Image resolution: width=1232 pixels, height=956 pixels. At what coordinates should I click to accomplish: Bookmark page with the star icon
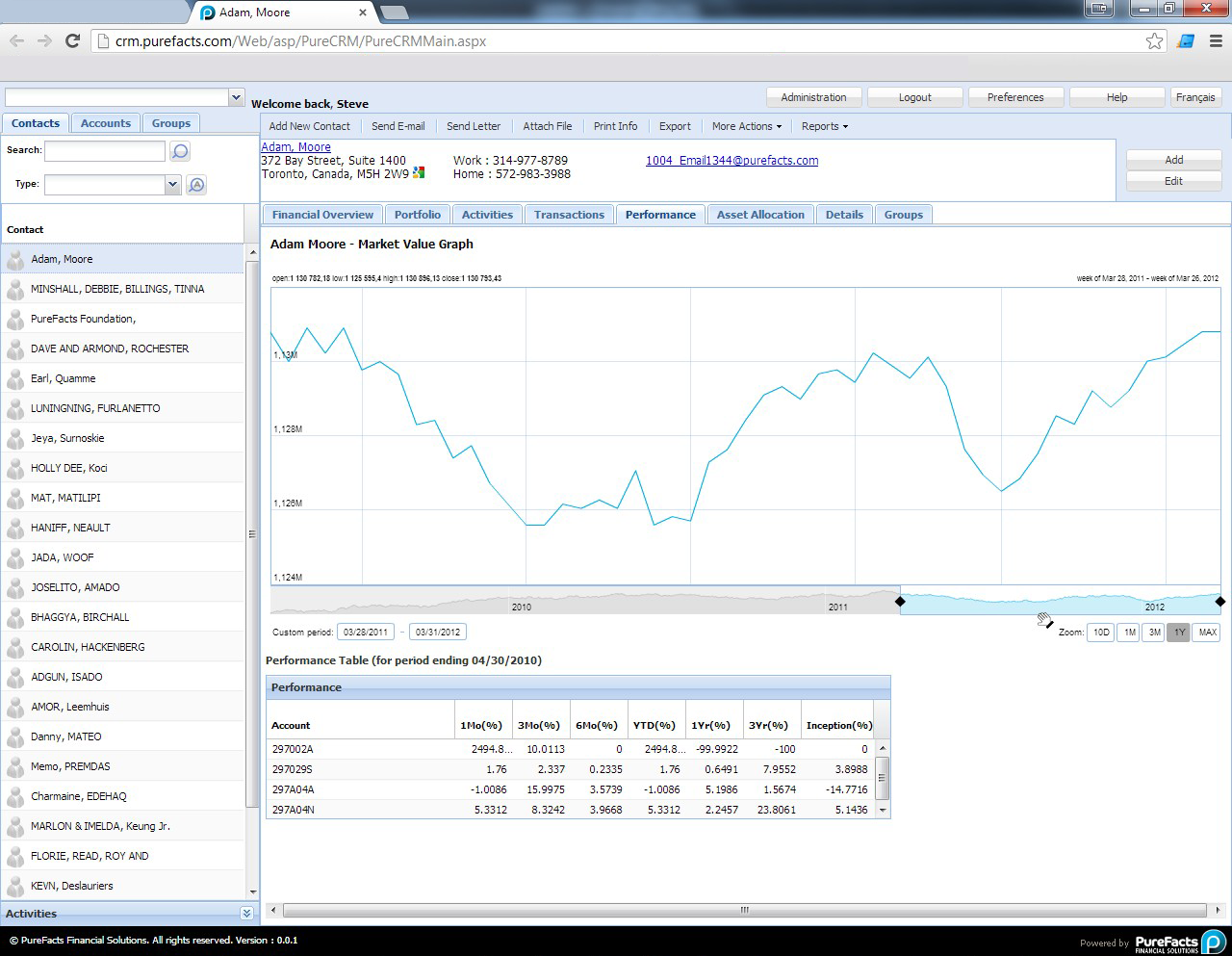tap(1154, 41)
